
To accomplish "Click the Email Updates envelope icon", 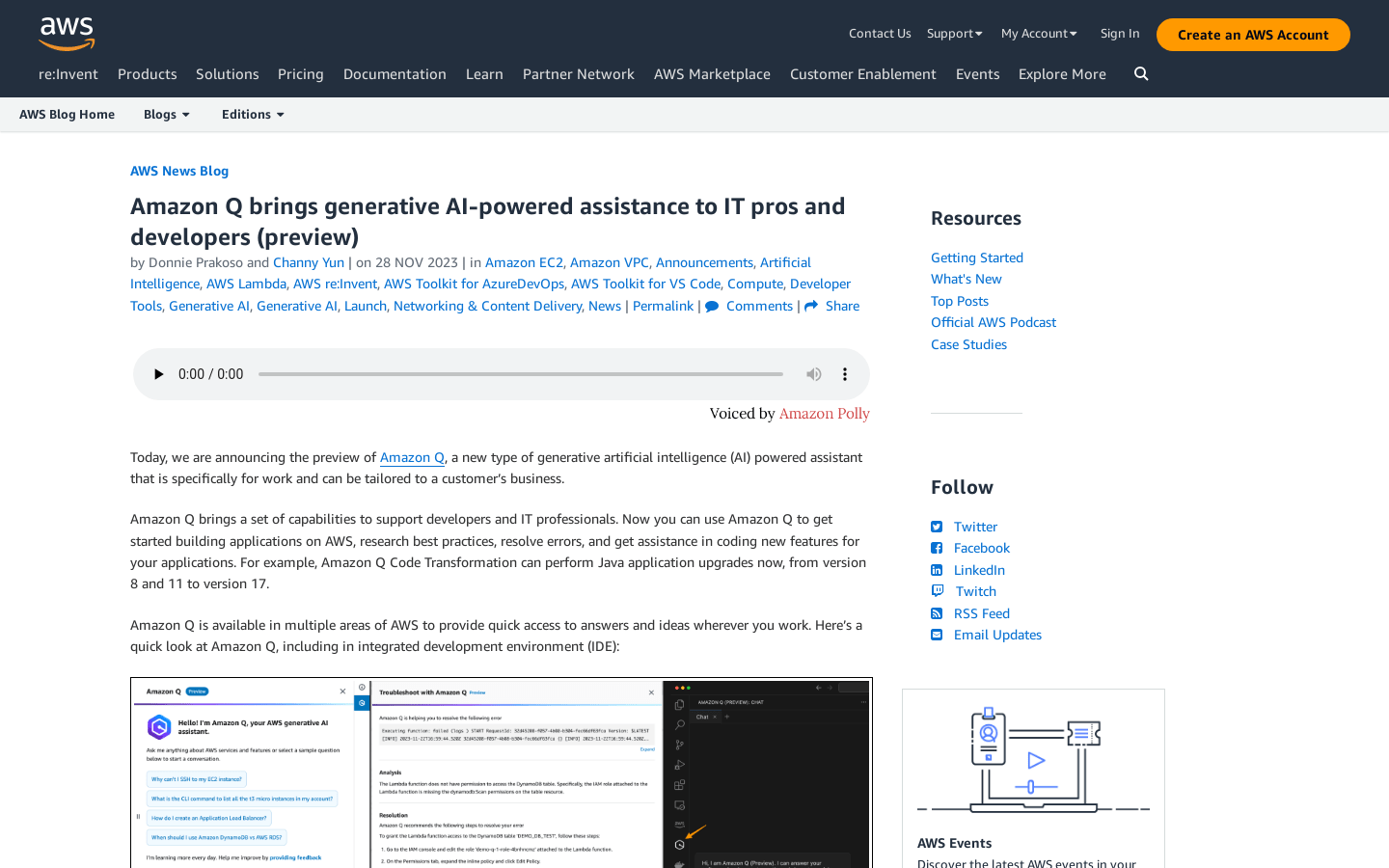I will [937, 635].
